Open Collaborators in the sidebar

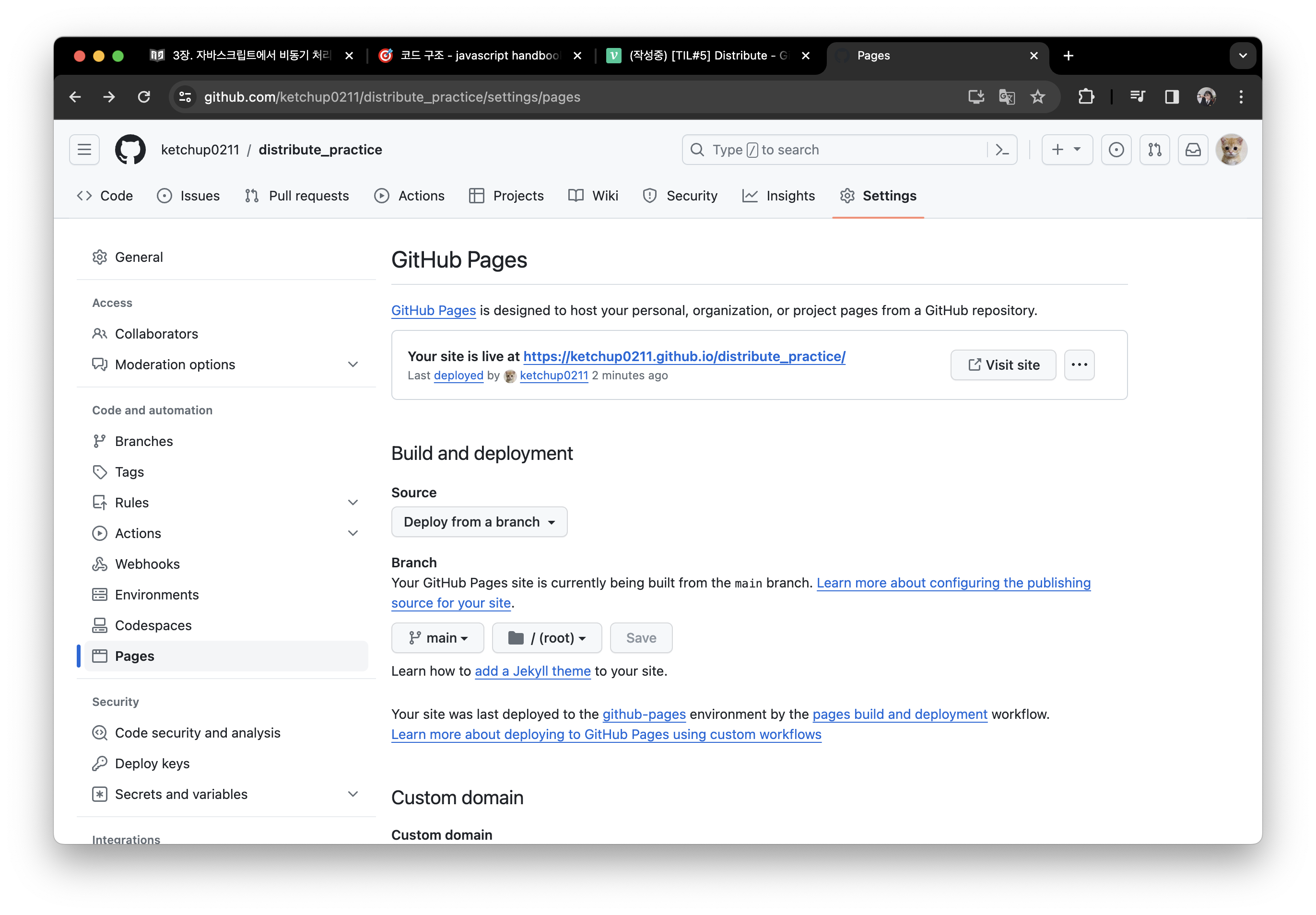tap(226, 334)
